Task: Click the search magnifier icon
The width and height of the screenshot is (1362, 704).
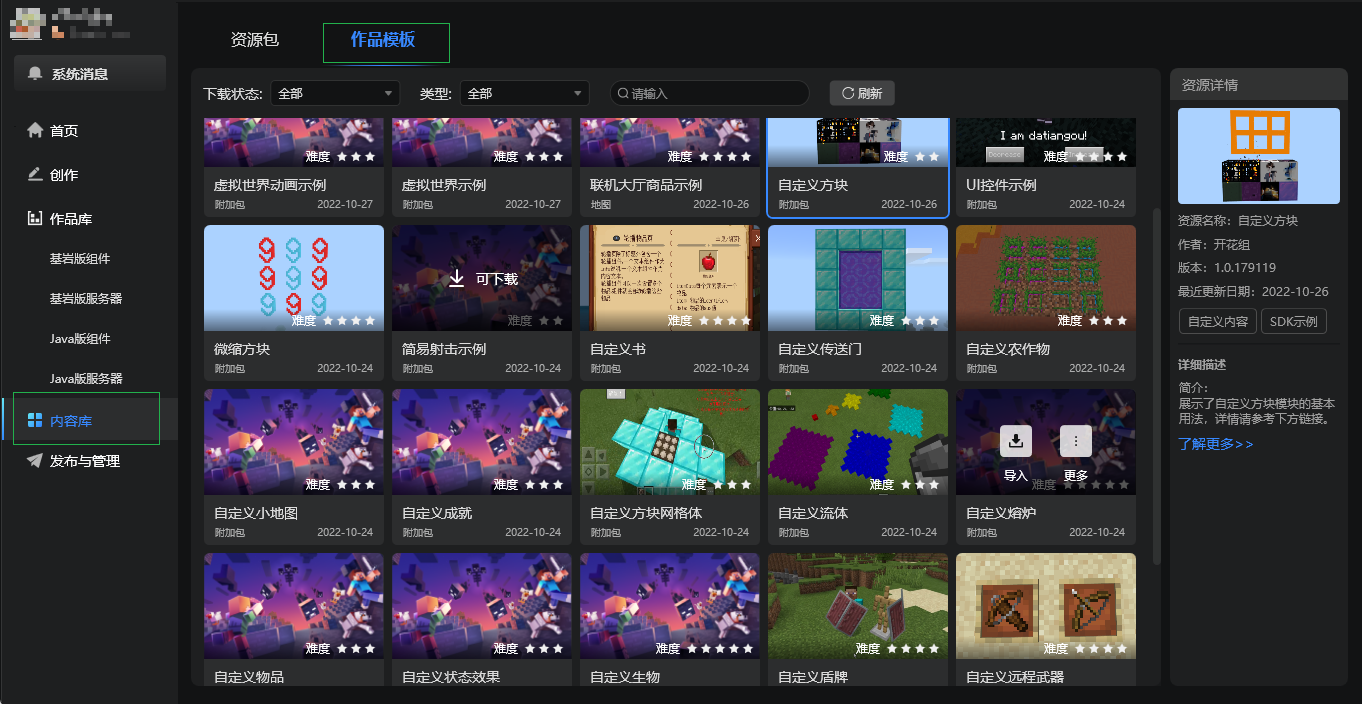Action: pyautogui.click(x=623, y=93)
